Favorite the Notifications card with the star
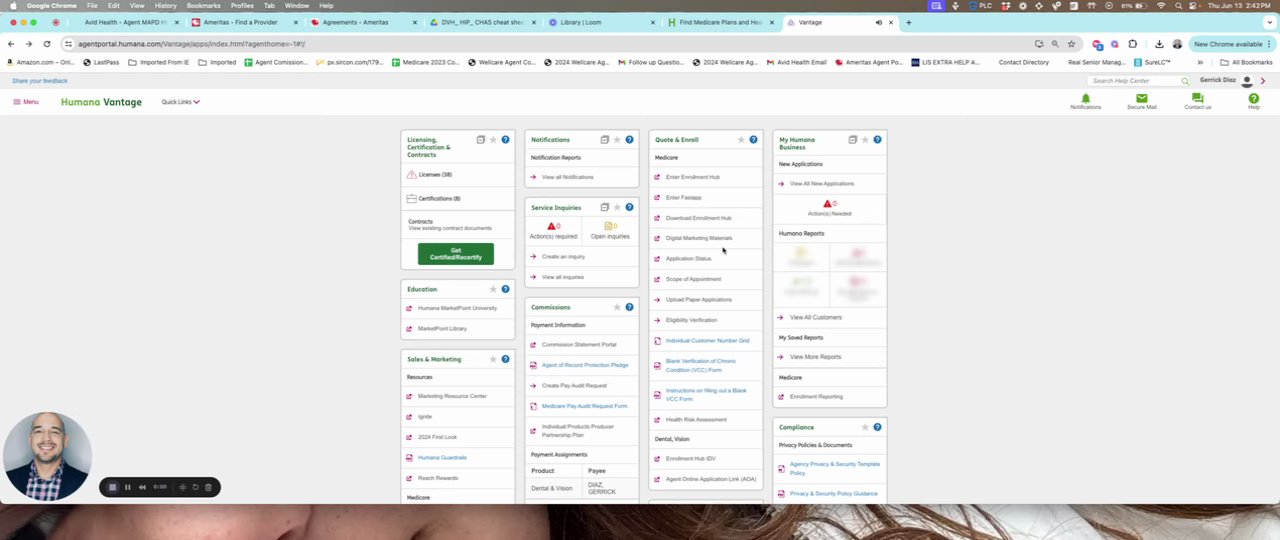Viewport: 1280px width, 540px height. point(617,140)
